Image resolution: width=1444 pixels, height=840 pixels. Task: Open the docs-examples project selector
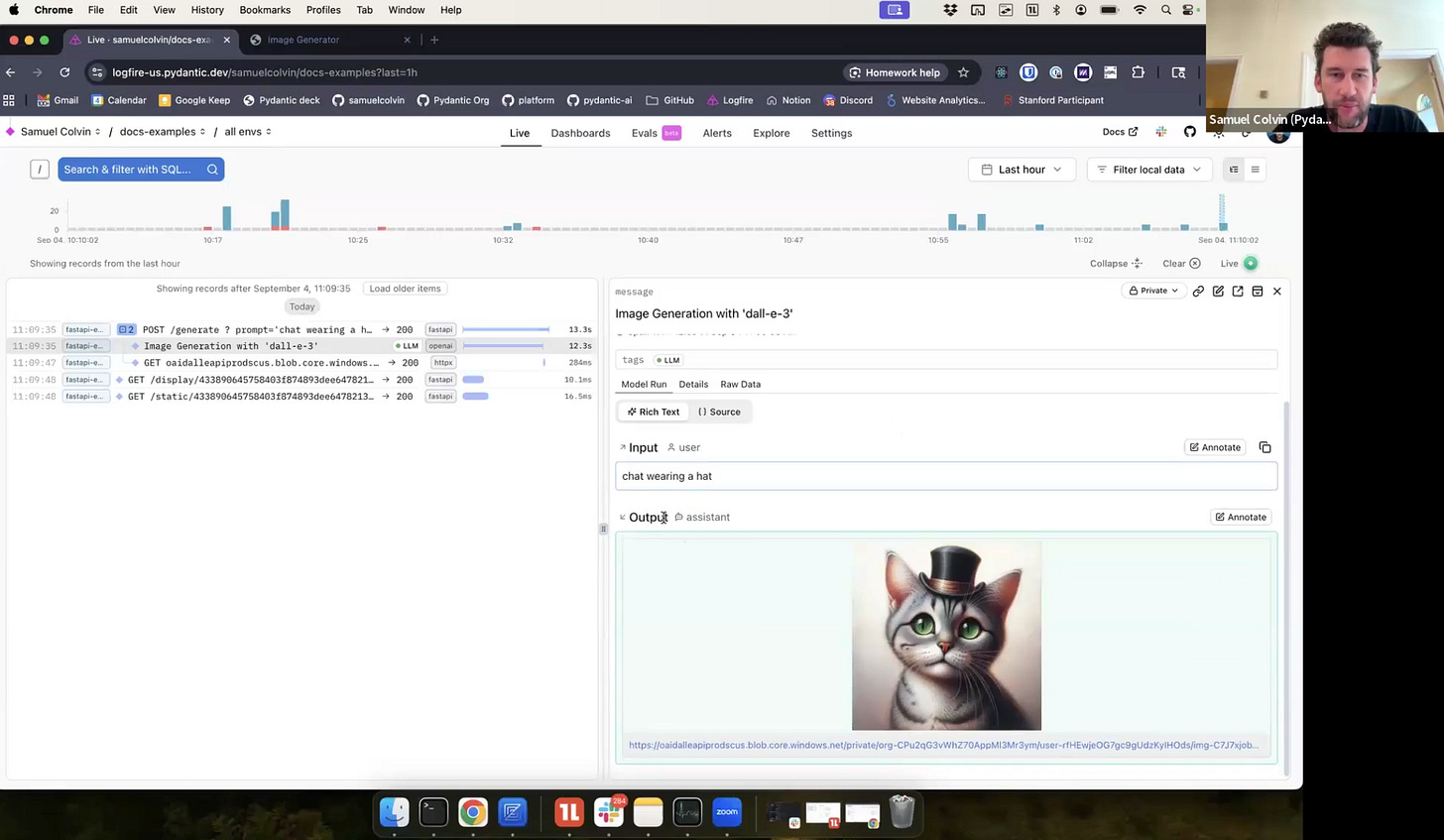coord(163,132)
